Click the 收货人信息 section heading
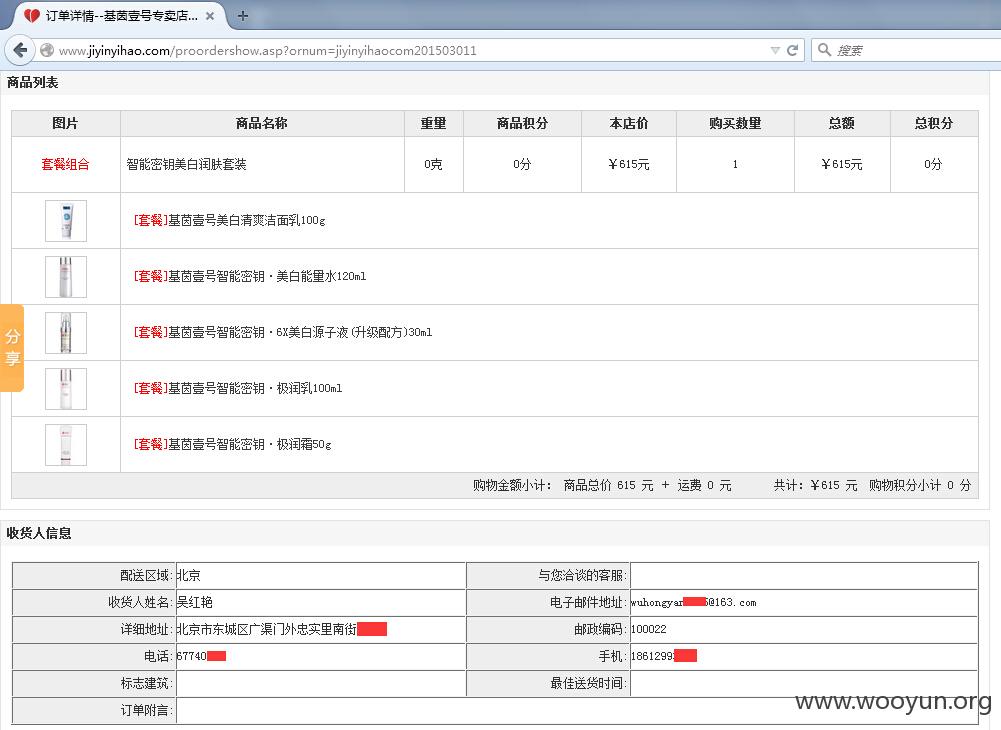 39,533
